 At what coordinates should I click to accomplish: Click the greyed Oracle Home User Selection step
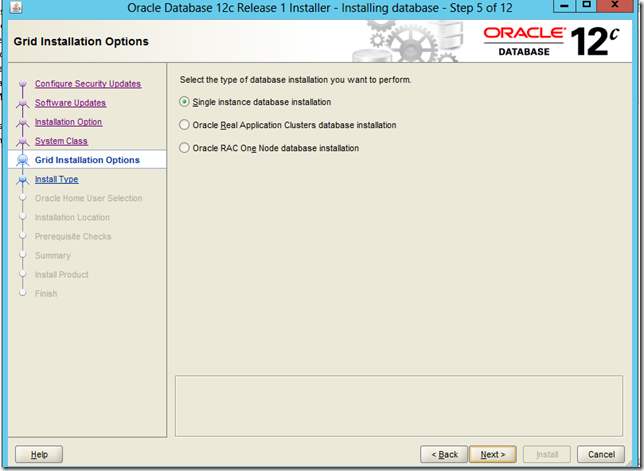89,198
